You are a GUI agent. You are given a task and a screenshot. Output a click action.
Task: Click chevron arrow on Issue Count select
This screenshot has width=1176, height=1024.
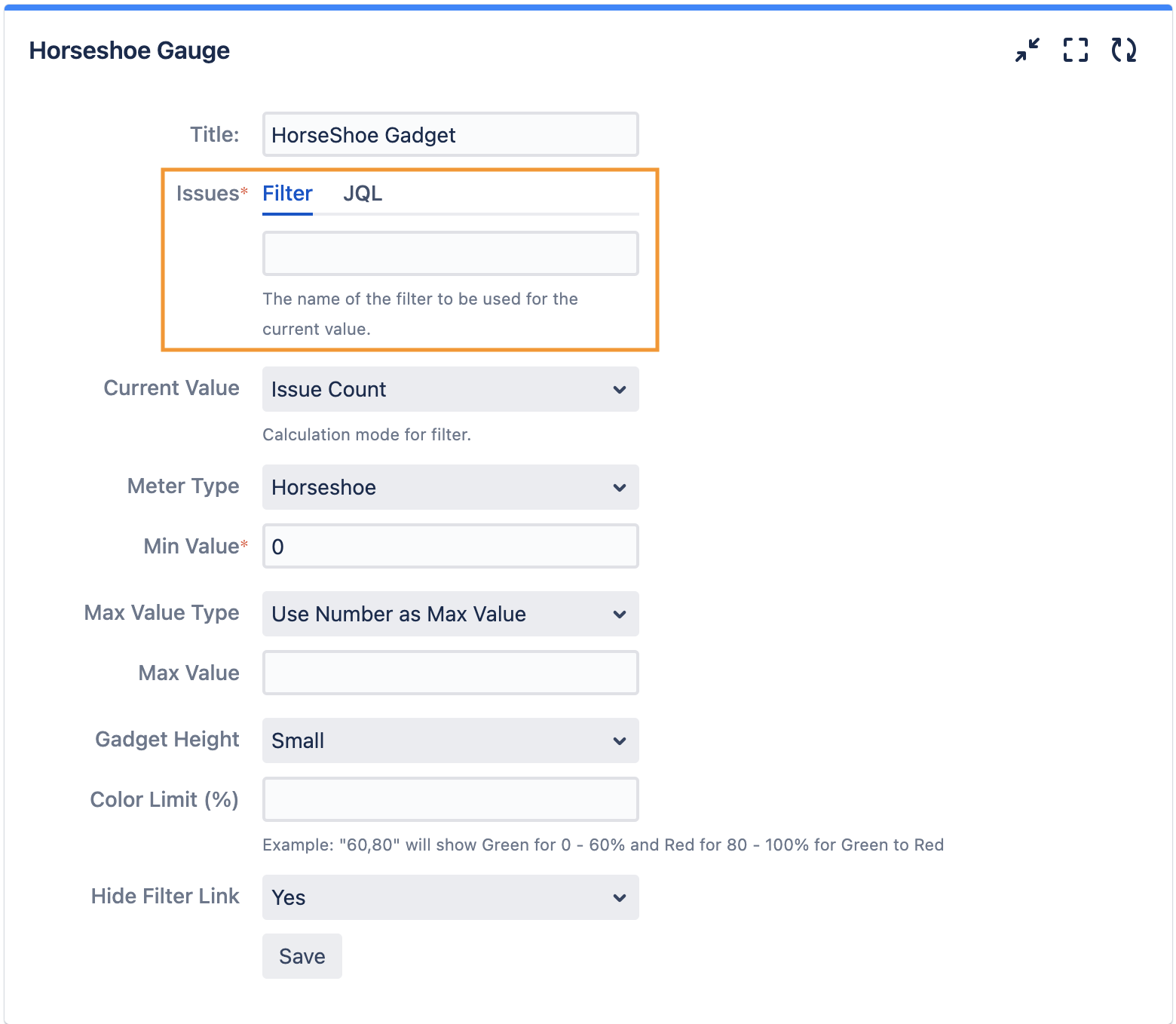coord(620,390)
